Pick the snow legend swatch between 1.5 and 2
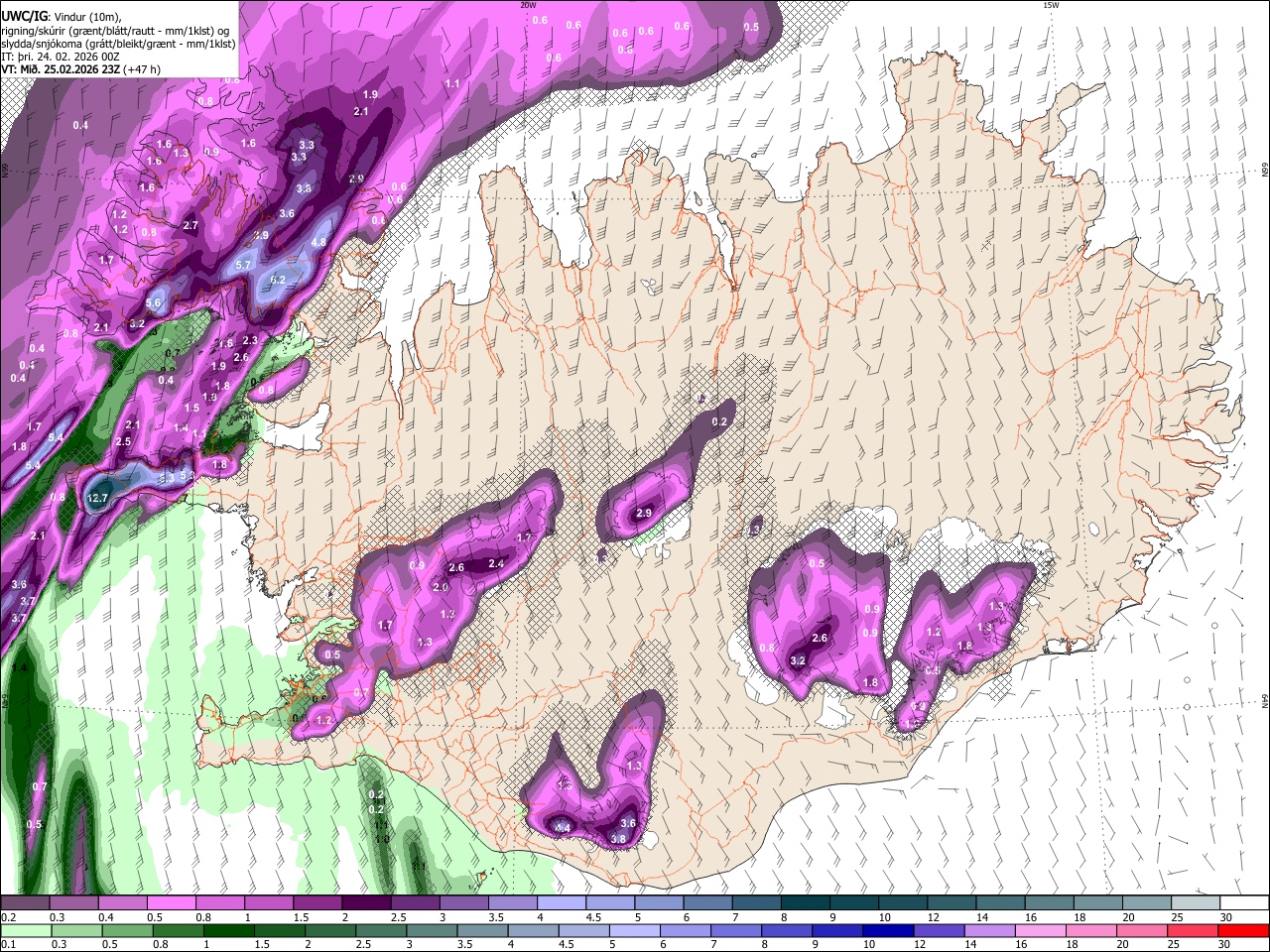 [x=317, y=903]
